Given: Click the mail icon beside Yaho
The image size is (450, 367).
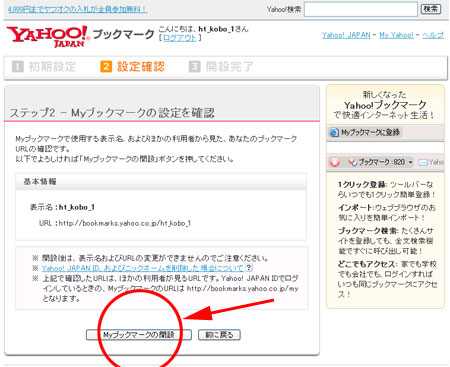Looking at the screenshot, I should 423,162.
